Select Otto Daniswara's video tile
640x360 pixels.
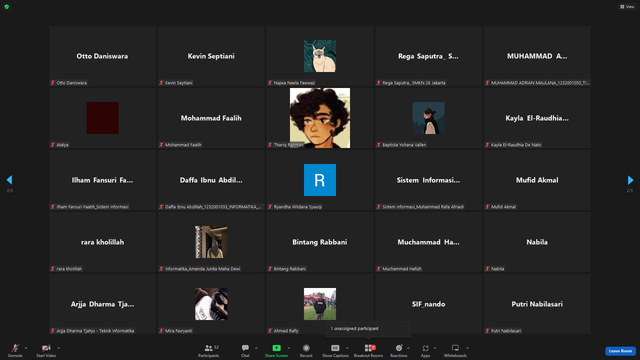(x=102, y=56)
